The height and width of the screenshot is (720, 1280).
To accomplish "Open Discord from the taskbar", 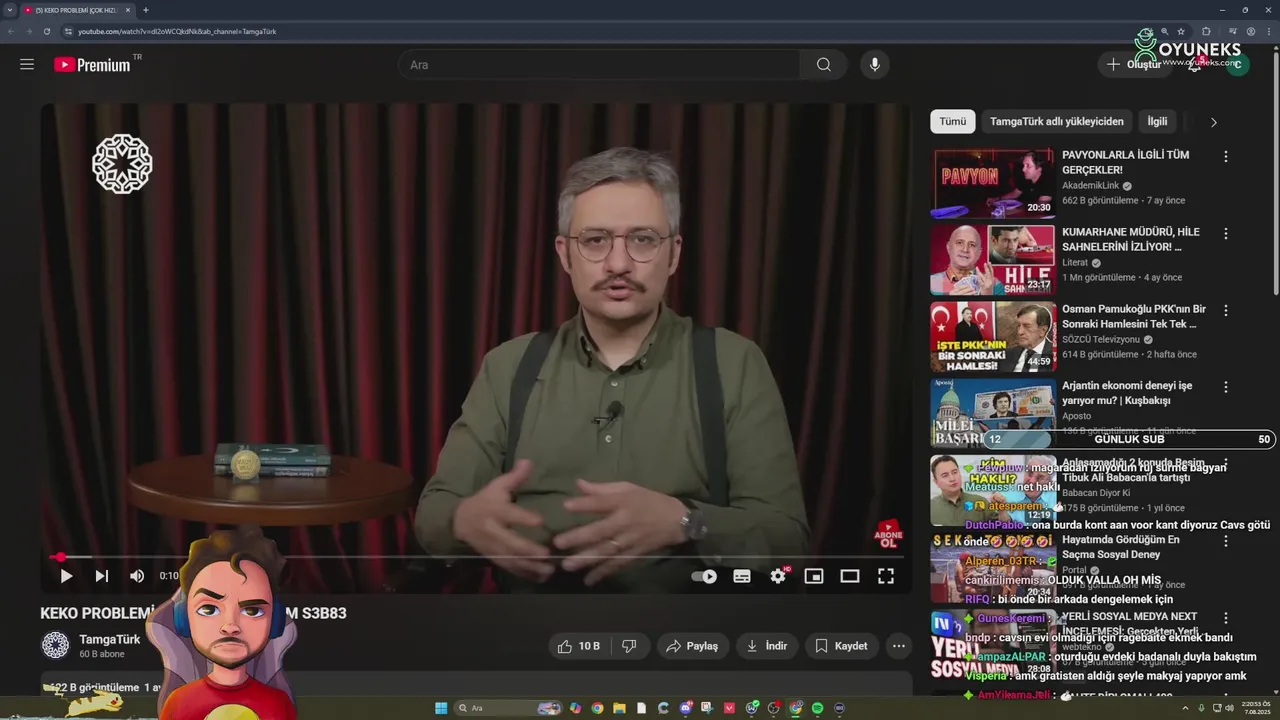I will coord(686,708).
